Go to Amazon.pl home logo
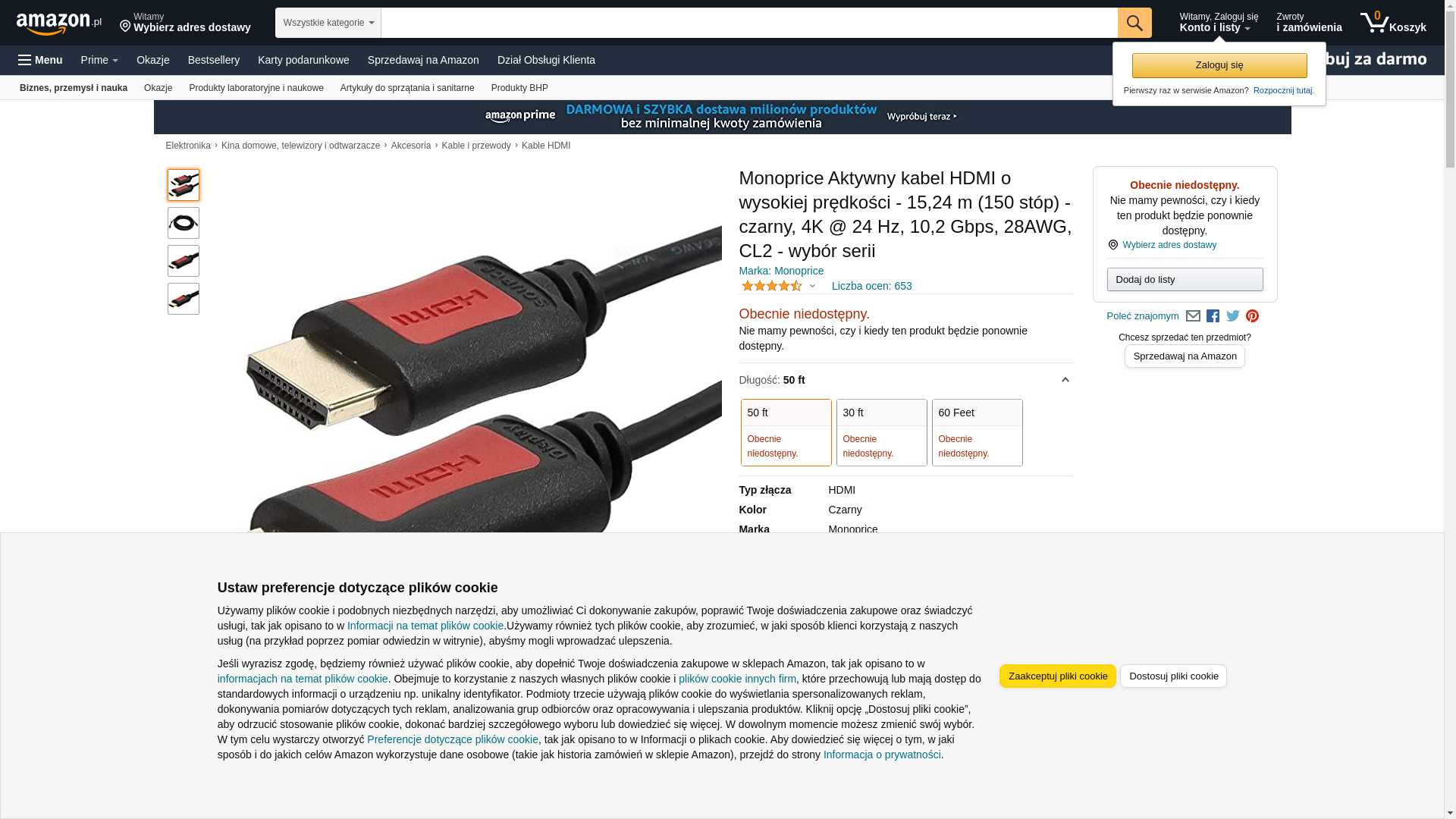Viewport: 1456px width, 819px height. (x=58, y=24)
